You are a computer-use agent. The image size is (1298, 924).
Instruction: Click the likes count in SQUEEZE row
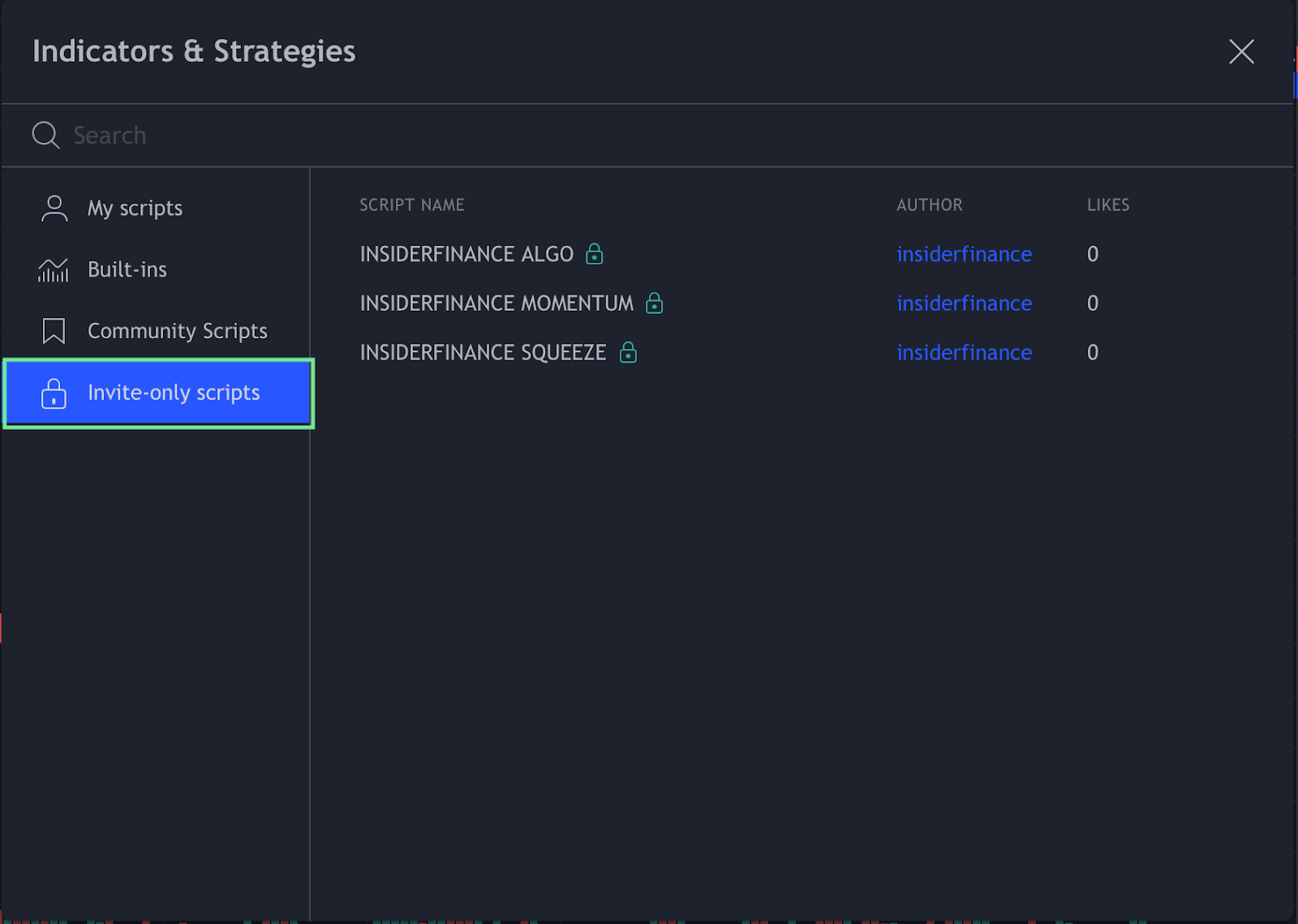[x=1093, y=353]
